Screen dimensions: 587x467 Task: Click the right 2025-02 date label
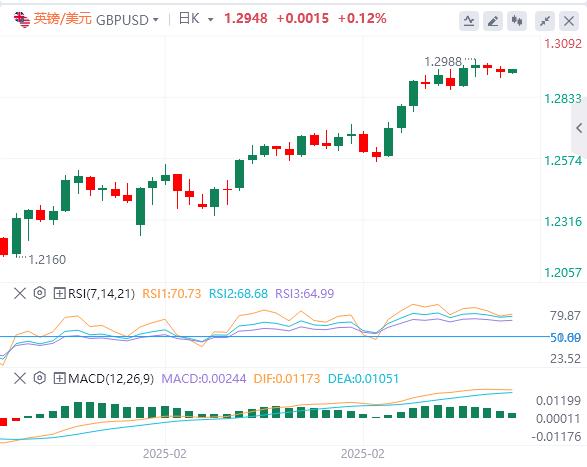click(x=362, y=454)
